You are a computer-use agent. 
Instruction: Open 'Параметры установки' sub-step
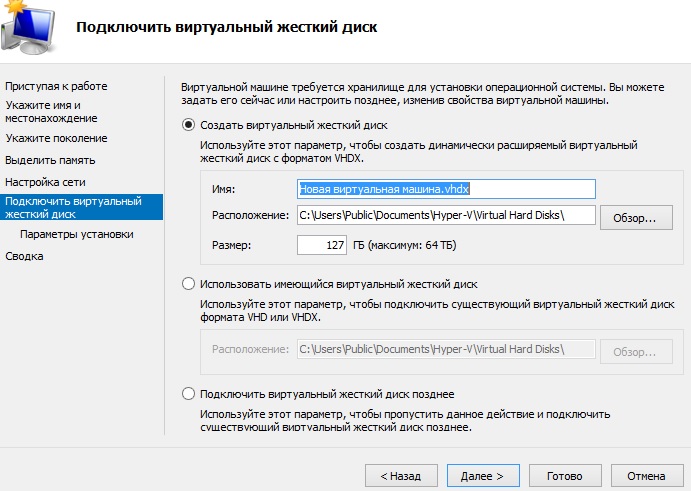click(77, 234)
